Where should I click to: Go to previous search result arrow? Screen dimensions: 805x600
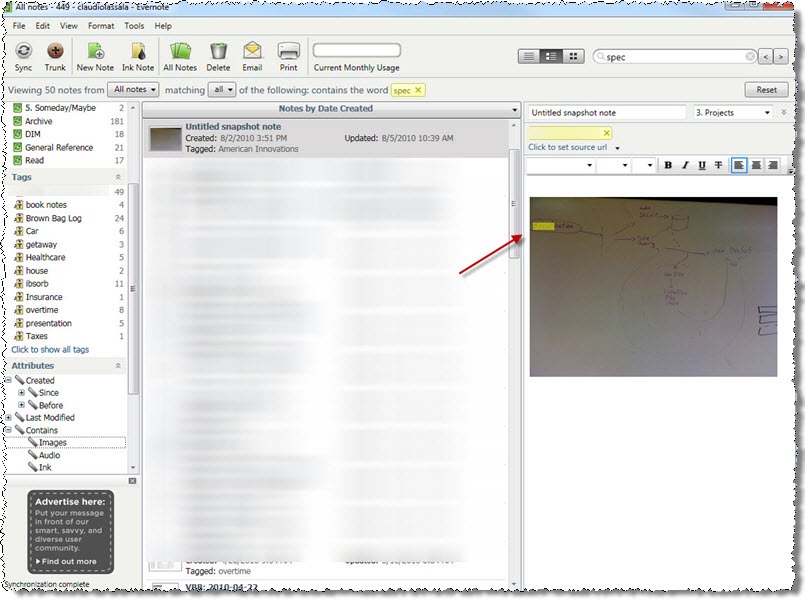point(765,56)
